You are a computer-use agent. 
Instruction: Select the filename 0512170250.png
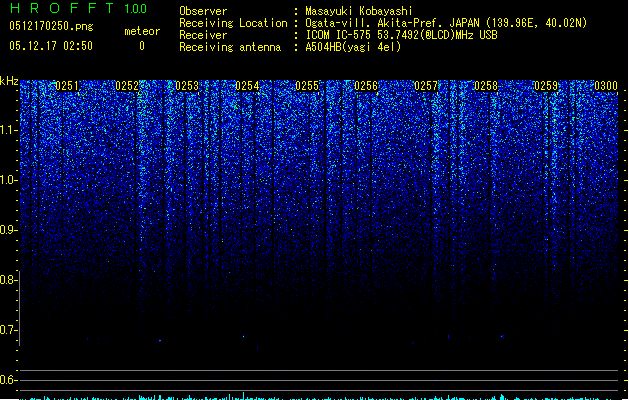(x=51, y=26)
